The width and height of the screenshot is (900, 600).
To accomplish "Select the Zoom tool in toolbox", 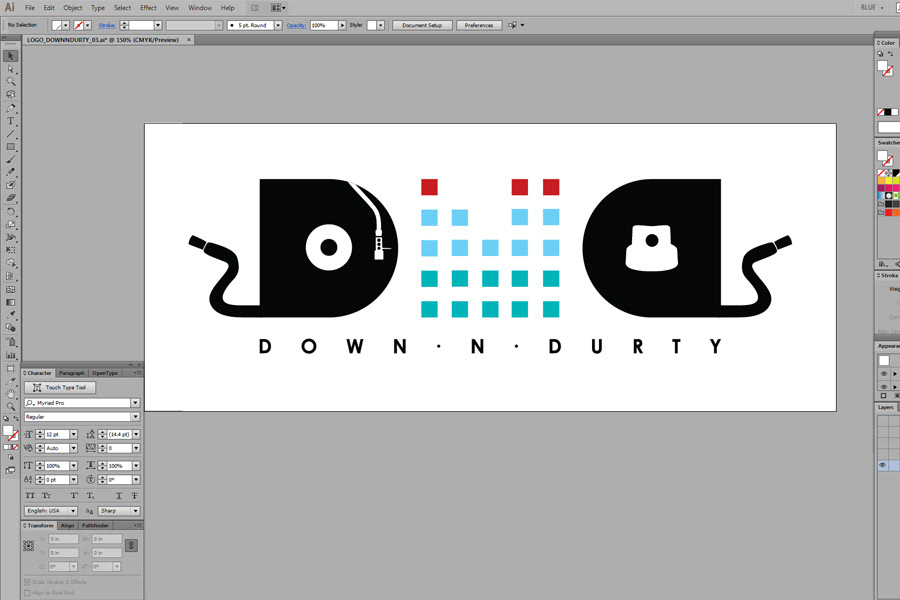I will 10,407.
